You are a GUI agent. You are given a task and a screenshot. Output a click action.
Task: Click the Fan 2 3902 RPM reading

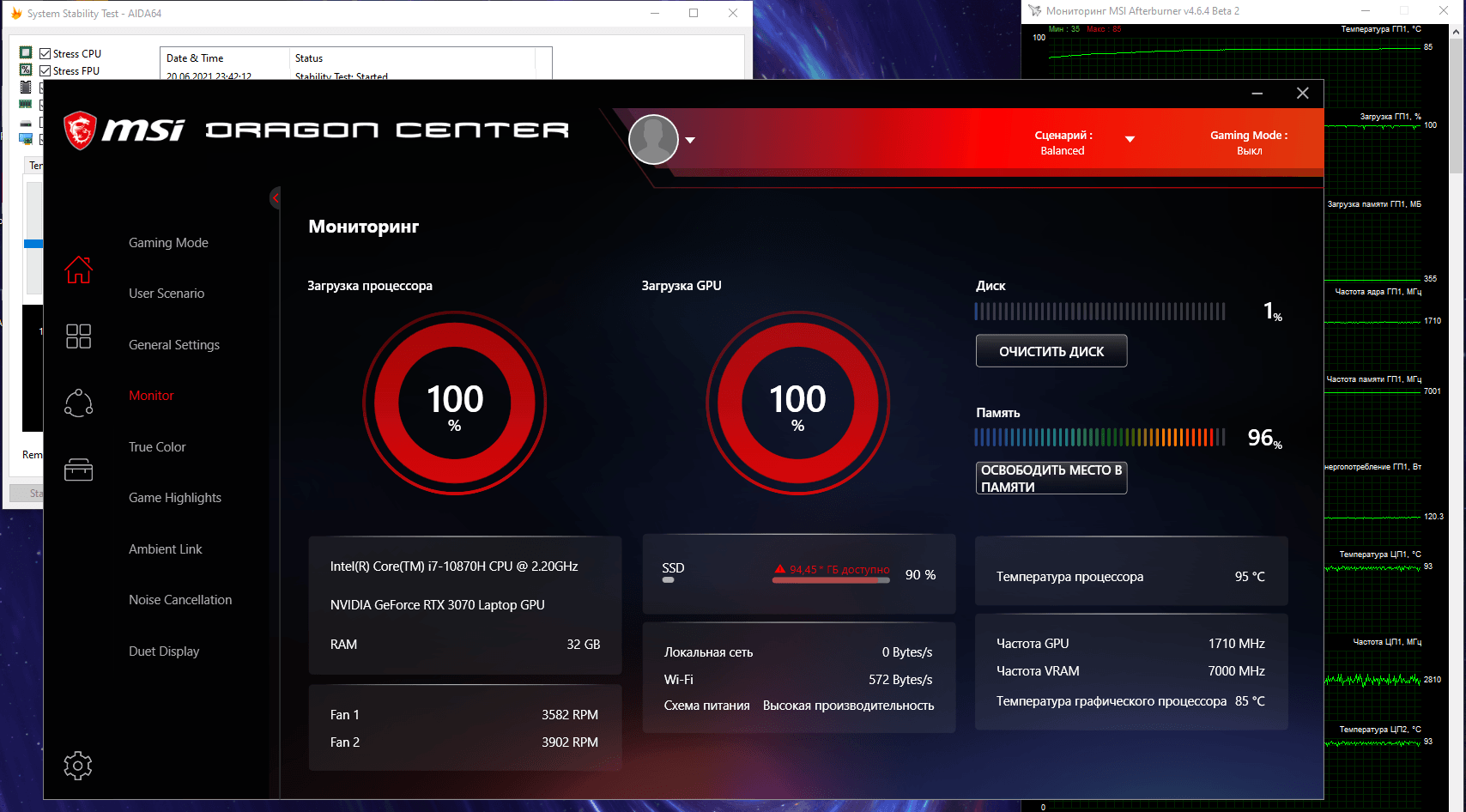pos(570,742)
